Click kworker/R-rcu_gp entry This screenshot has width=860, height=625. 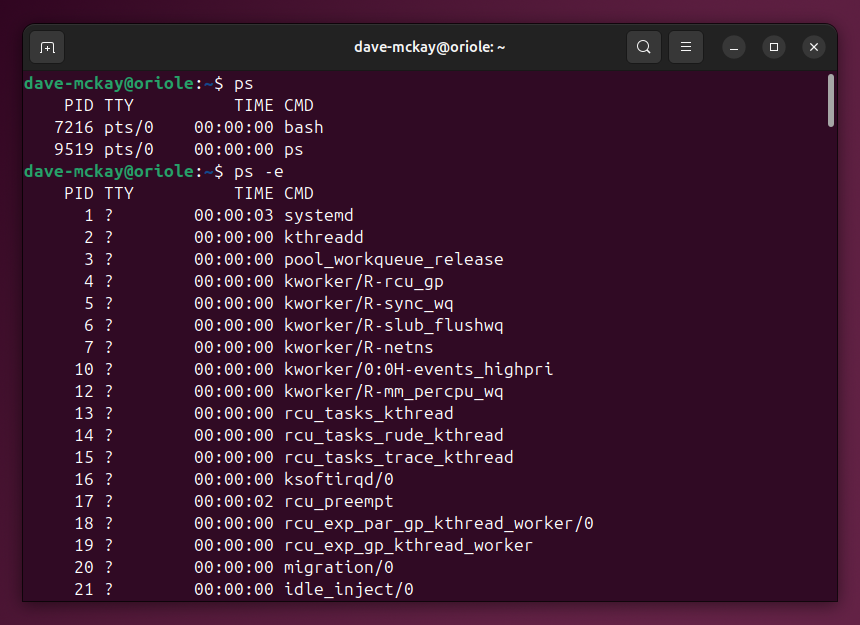click(364, 281)
